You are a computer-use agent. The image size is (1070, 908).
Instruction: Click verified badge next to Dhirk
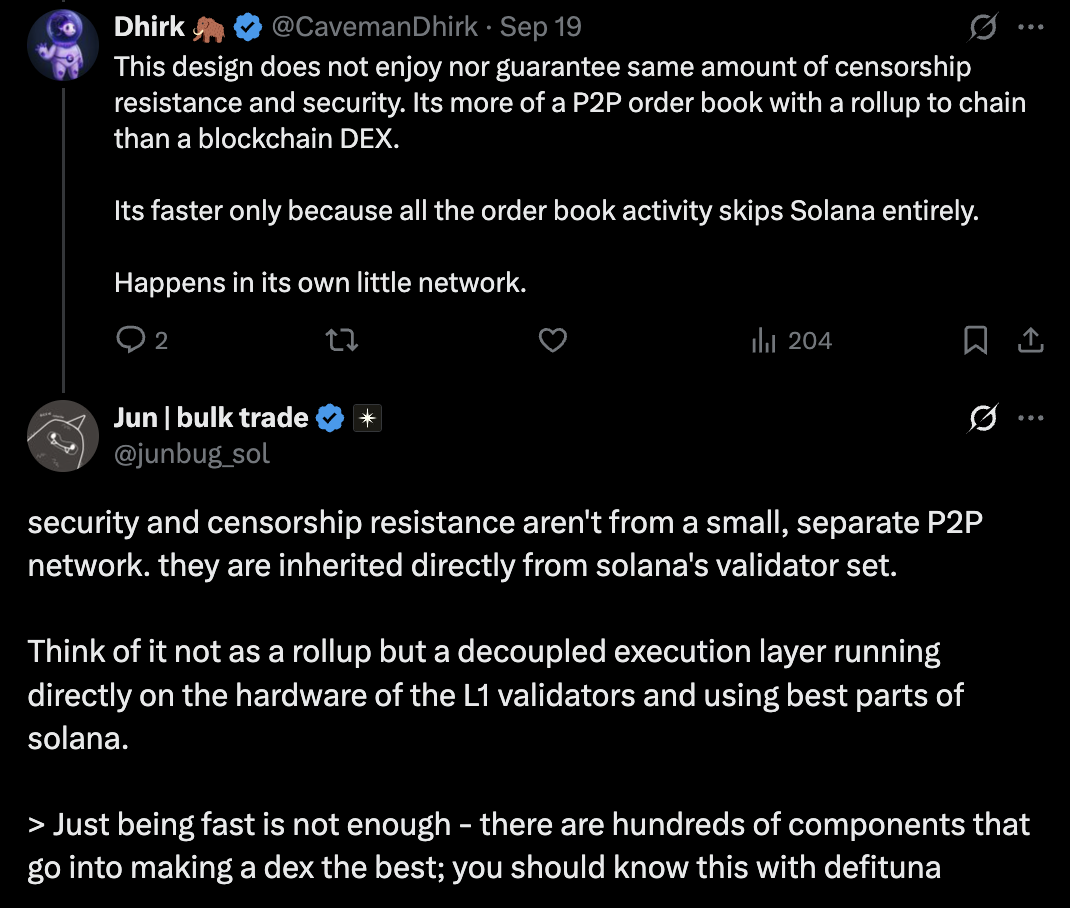[x=248, y=28]
